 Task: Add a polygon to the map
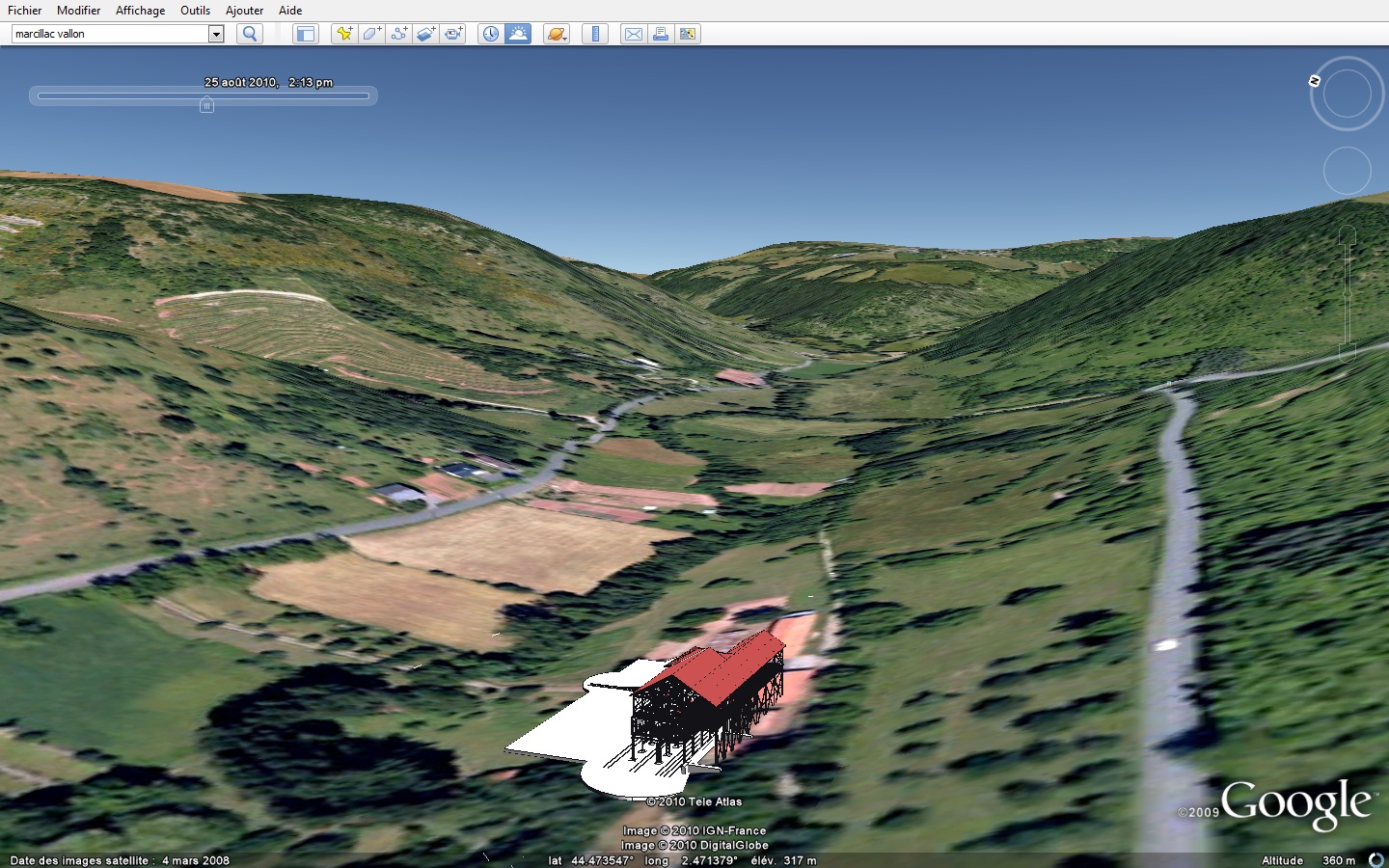click(x=371, y=34)
